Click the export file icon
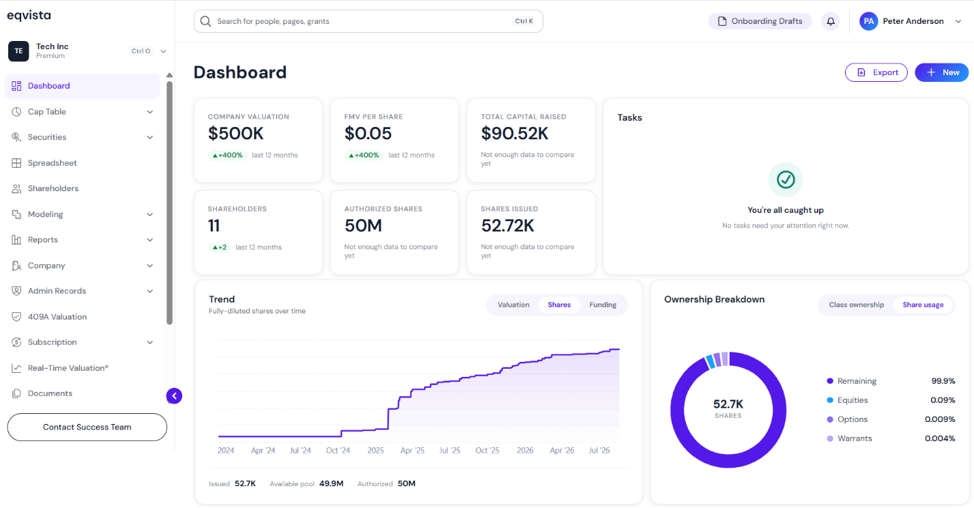This screenshot has height=508, width=974. point(862,73)
